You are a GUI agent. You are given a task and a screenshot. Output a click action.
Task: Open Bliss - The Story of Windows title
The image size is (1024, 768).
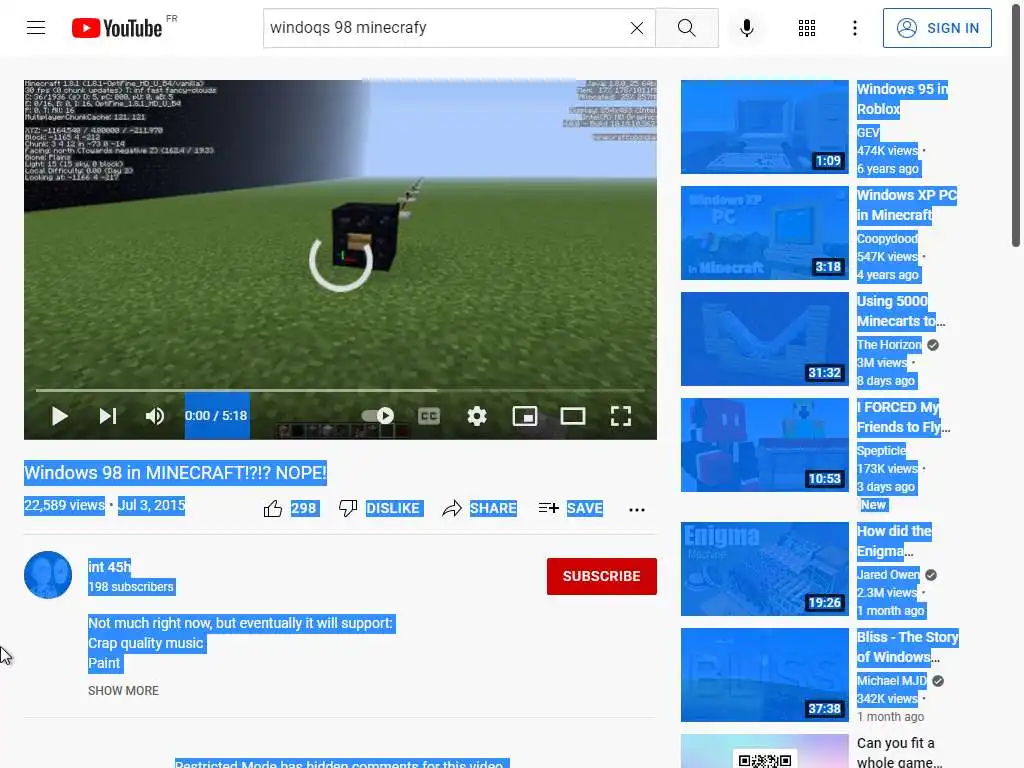point(907,647)
